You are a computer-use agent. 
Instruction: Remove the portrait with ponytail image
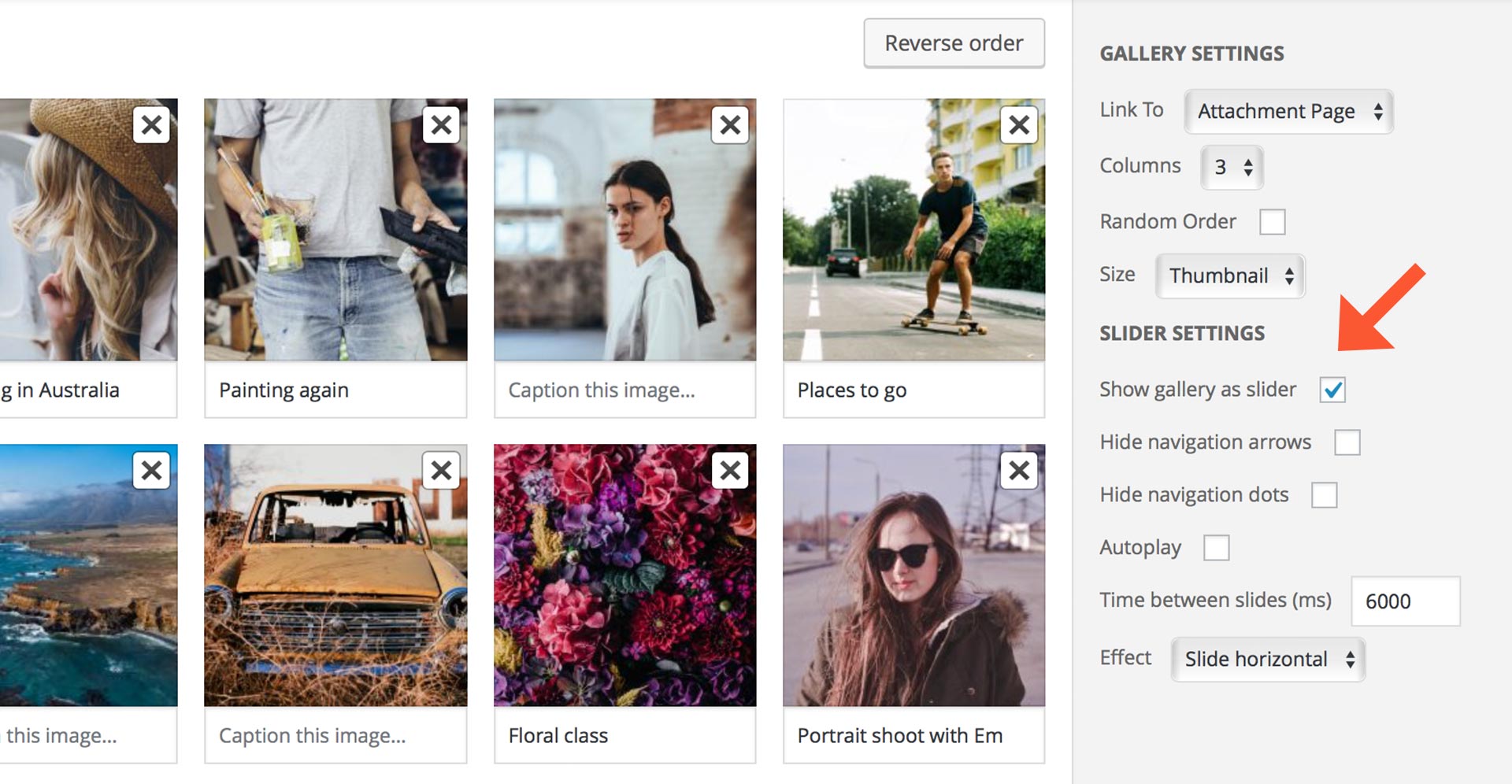click(730, 124)
